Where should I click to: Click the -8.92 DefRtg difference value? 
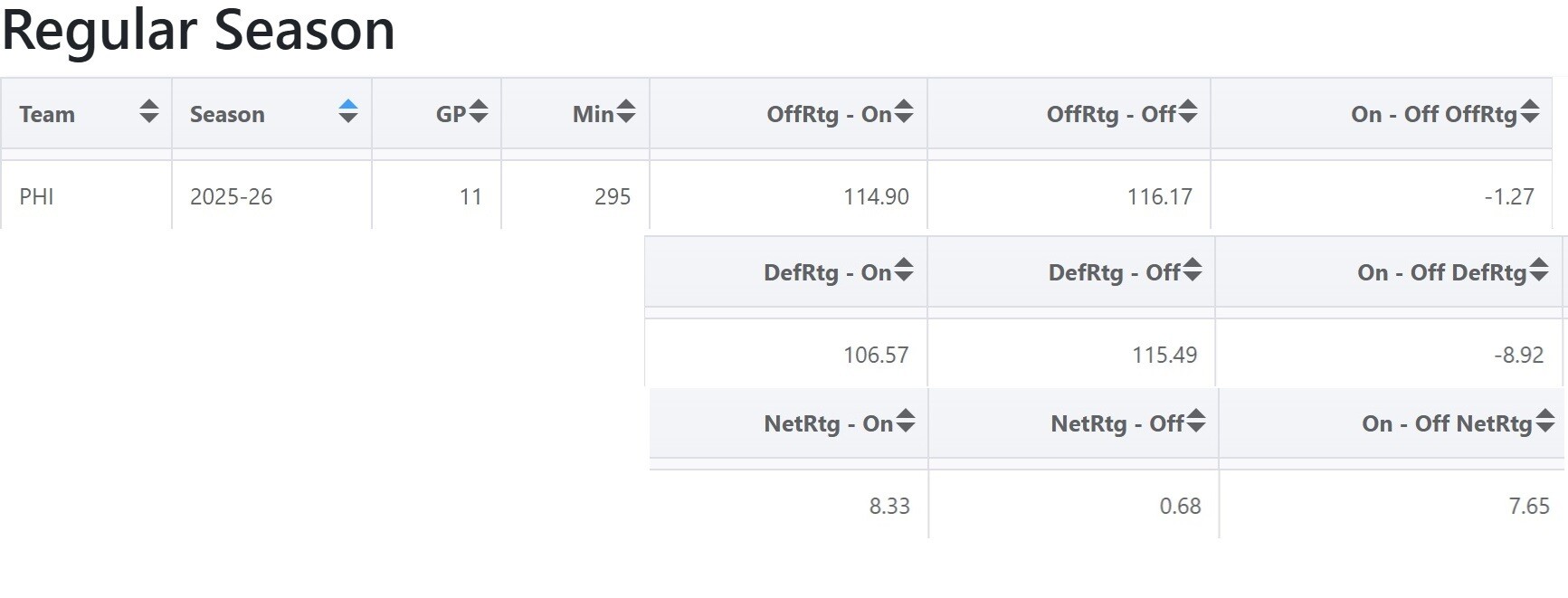pyautogui.click(x=1518, y=355)
